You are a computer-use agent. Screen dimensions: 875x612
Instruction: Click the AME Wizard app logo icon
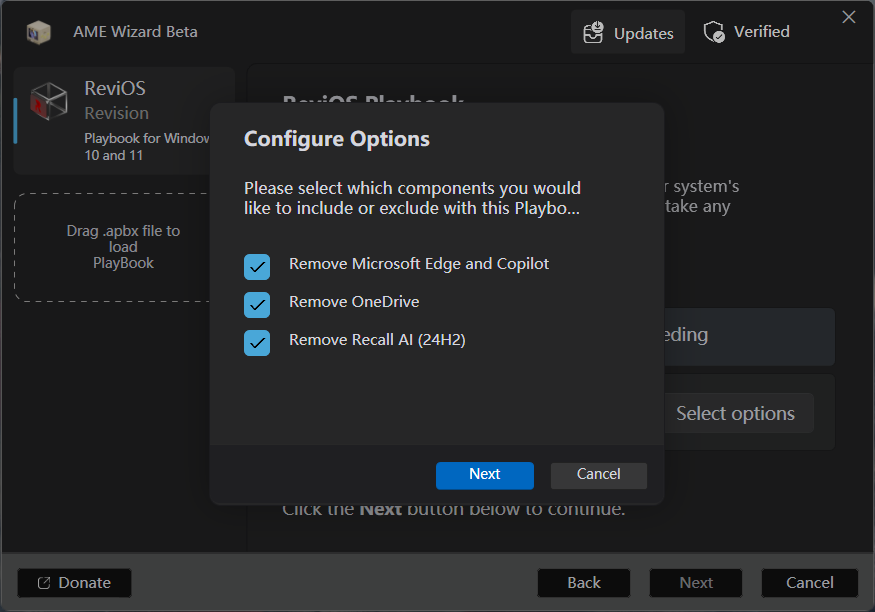(39, 32)
